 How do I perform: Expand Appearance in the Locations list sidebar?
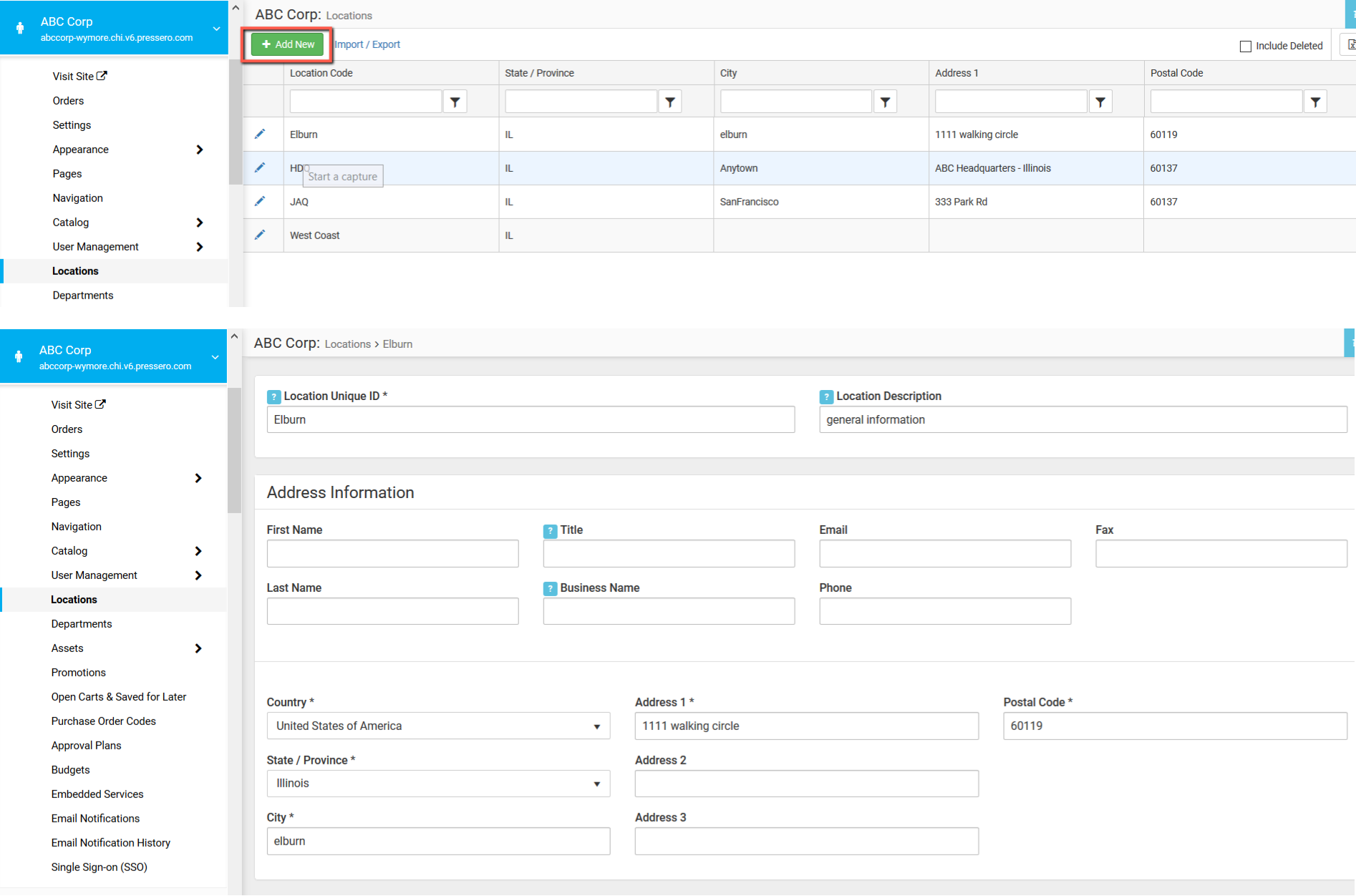[200, 150]
